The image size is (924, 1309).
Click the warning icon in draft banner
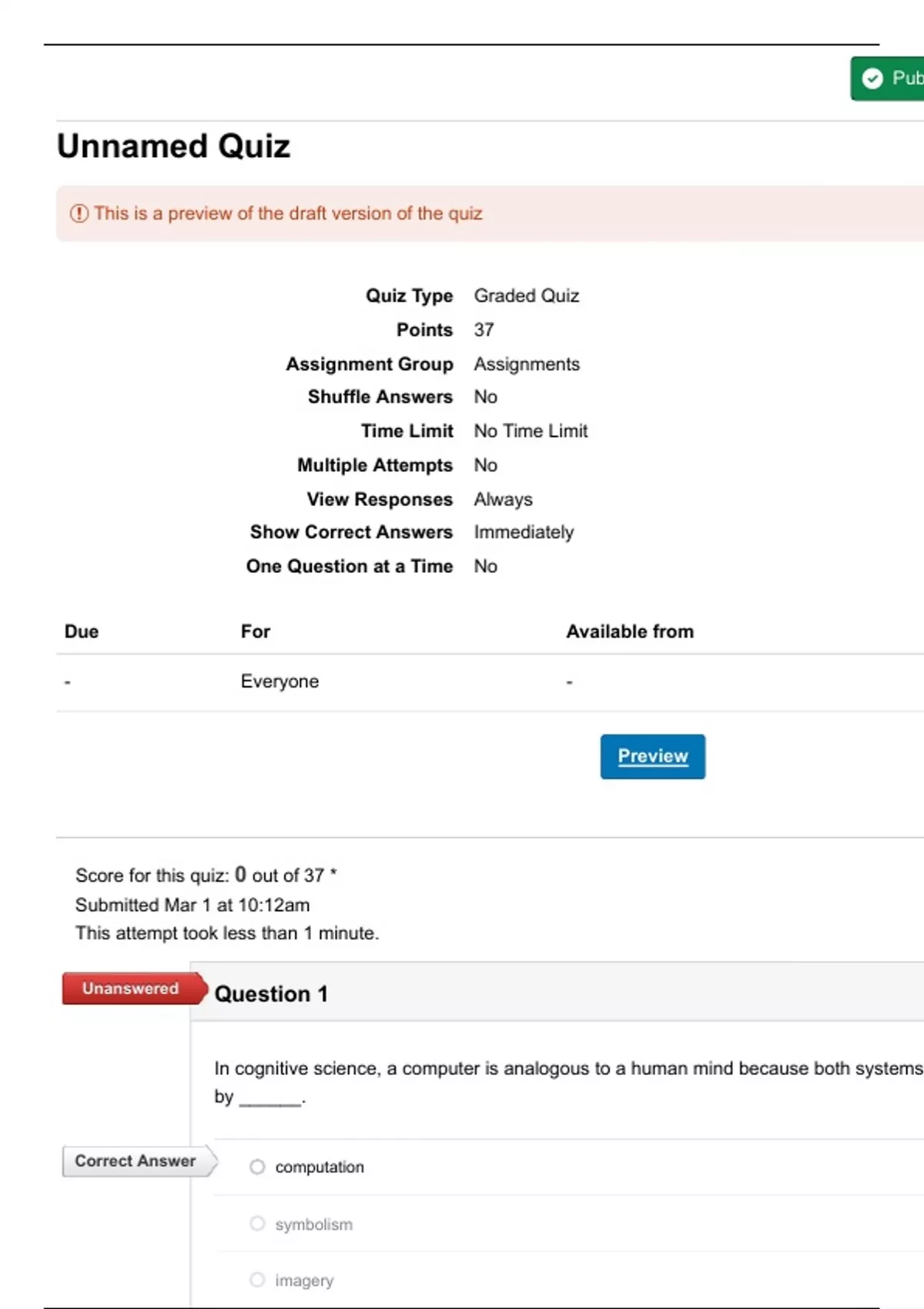[79, 213]
